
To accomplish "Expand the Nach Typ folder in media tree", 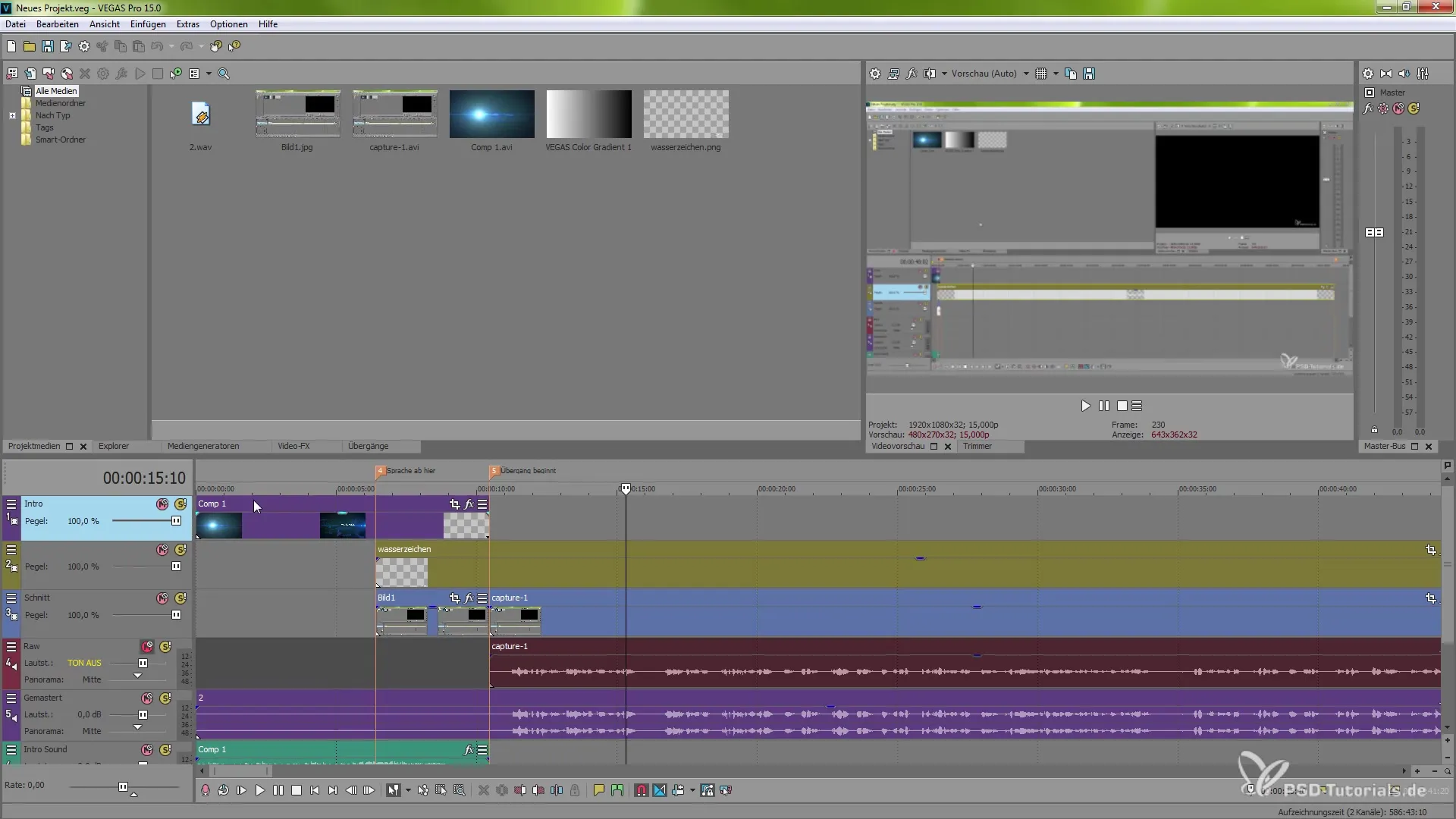I will click(12, 116).
